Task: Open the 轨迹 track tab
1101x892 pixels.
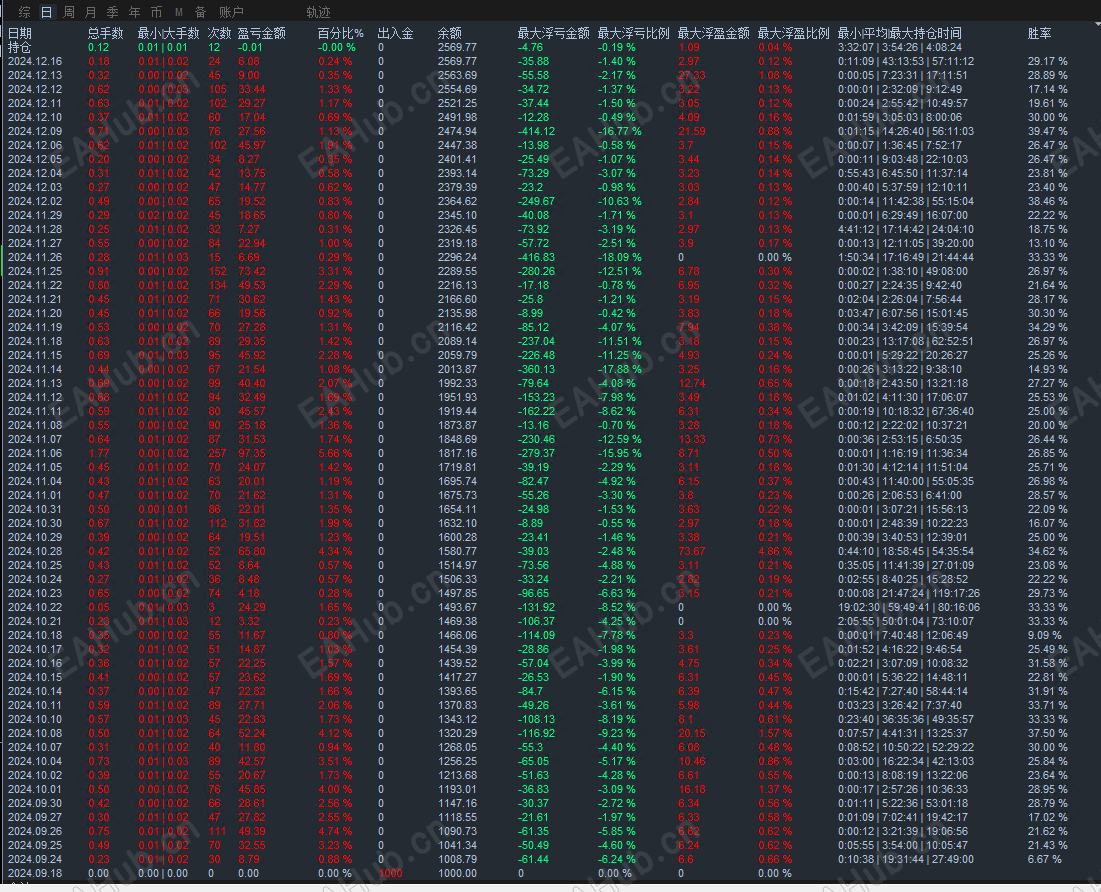Action: click(318, 12)
